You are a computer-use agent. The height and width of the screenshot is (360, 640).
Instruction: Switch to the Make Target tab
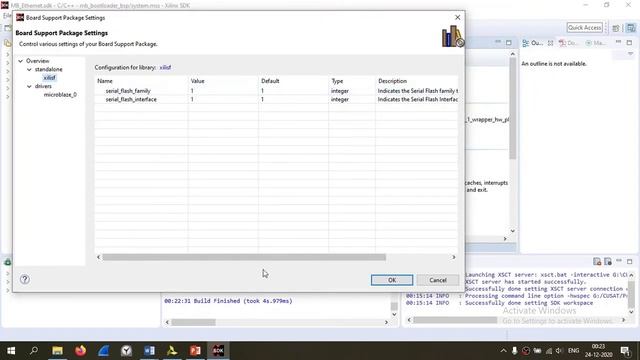596,43
